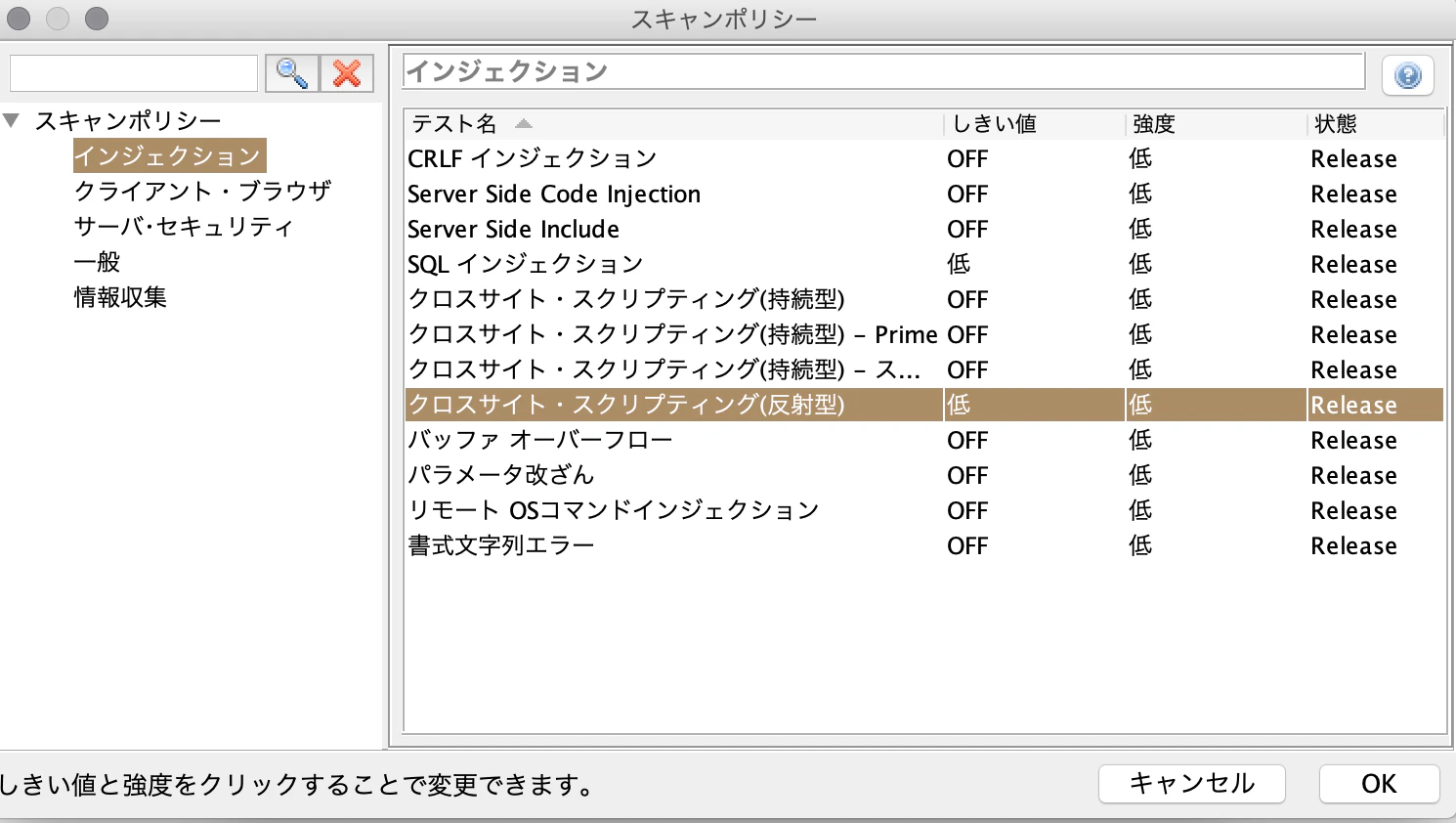Select SQL インジェクション test name
1456x823 pixels.
click(525, 264)
